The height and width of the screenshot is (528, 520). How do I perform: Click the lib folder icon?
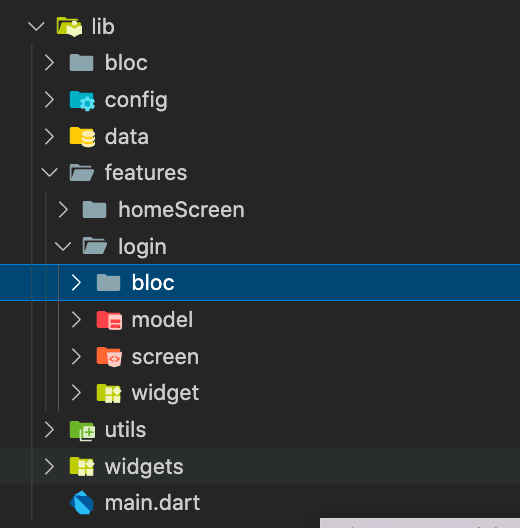point(69,27)
